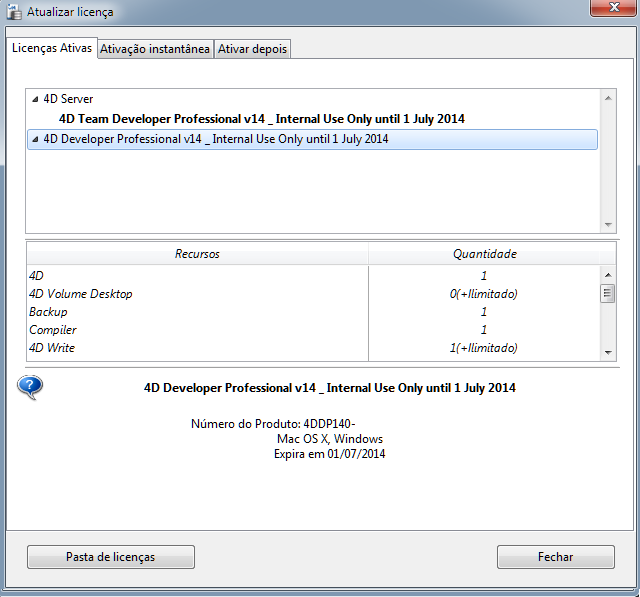Click the Número do Produto 4DDP140- text
Screen dimensions: 640x597
click(273, 424)
